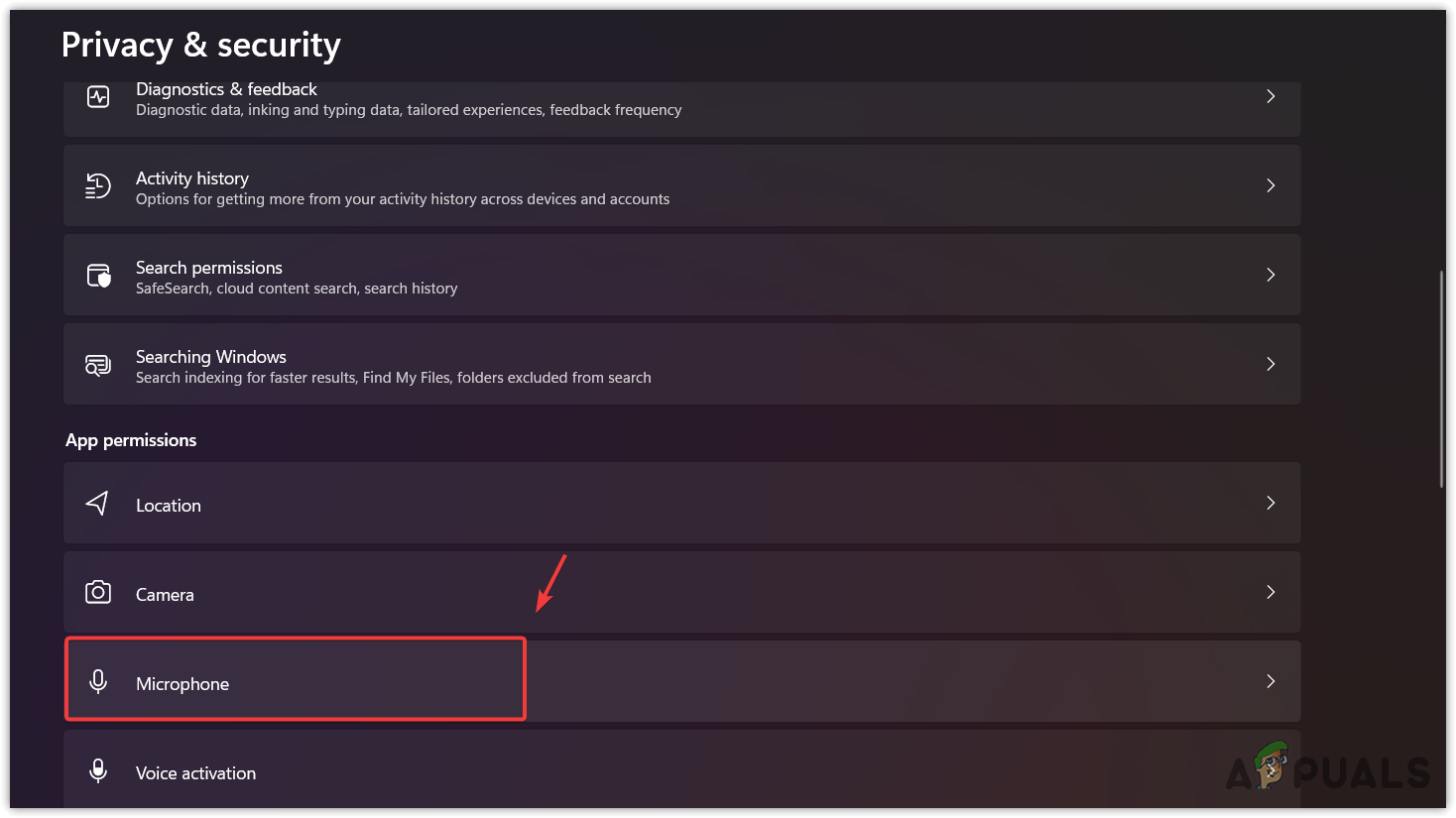Open the Microphone permissions label
The image size is (1456, 818).
pos(182,684)
